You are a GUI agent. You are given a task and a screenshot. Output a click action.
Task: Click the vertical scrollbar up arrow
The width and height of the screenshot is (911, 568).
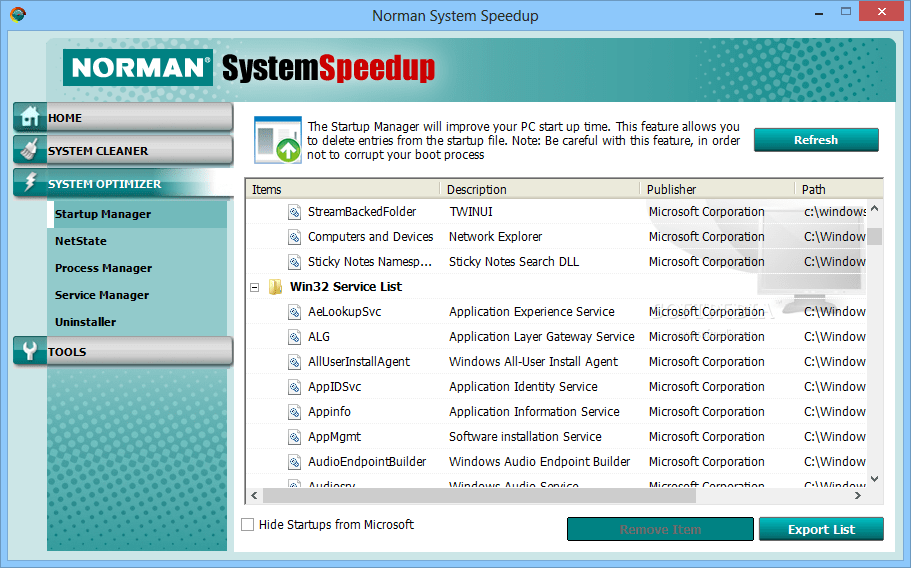(x=874, y=208)
